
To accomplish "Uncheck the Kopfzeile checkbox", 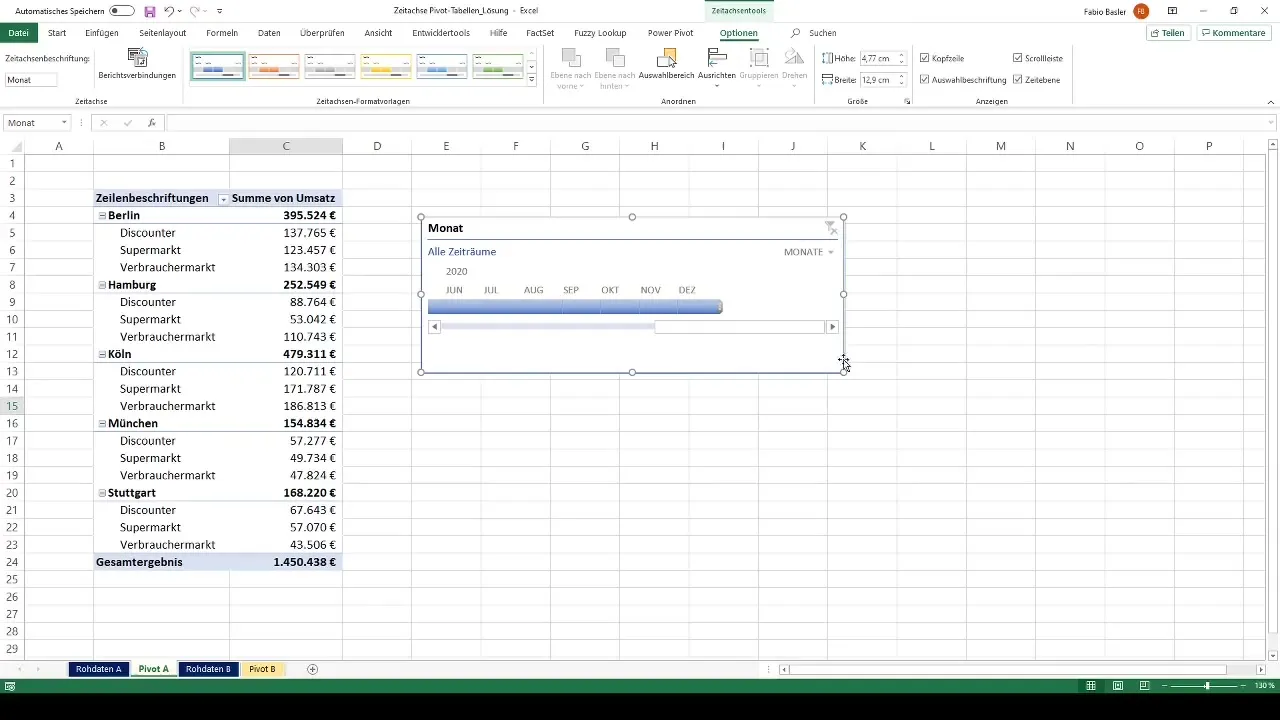I will tap(924, 58).
